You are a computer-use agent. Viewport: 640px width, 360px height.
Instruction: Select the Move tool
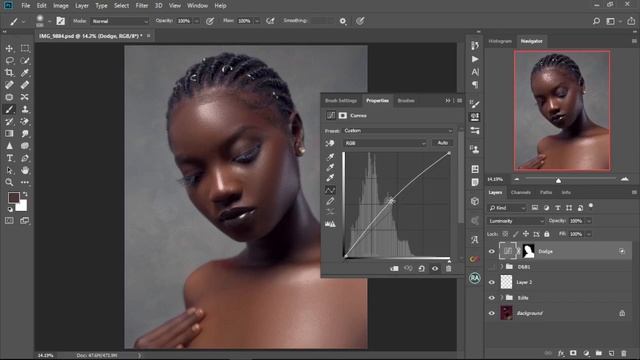click(x=9, y=48)
